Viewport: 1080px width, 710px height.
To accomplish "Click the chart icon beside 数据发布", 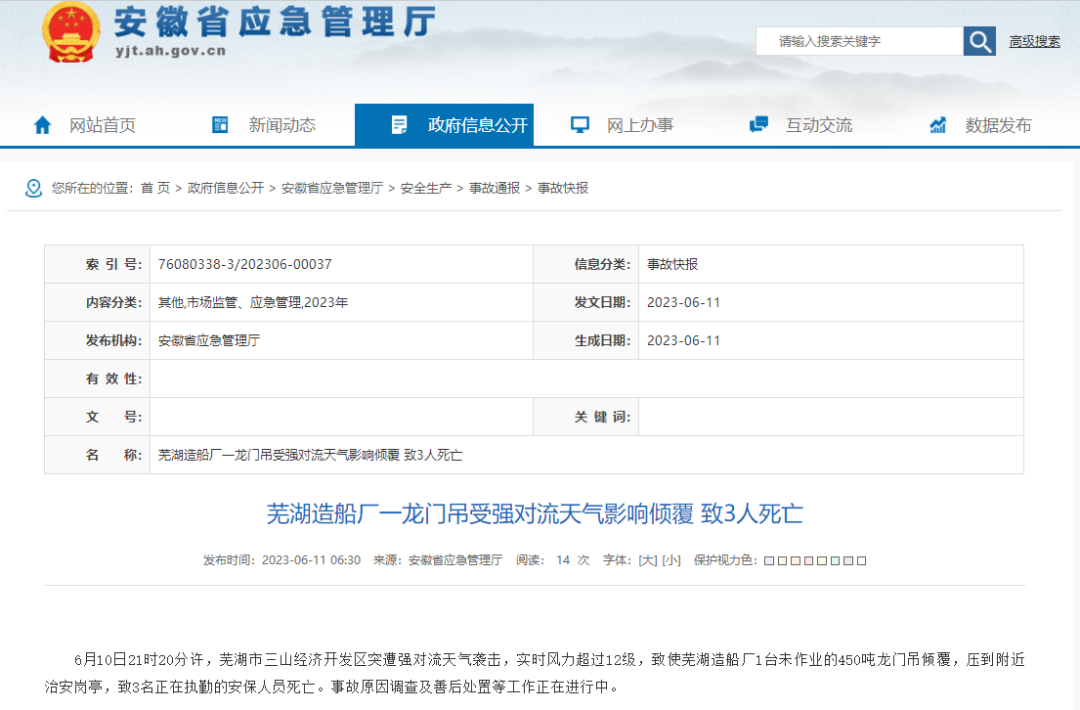I will (x=937, y=124).
